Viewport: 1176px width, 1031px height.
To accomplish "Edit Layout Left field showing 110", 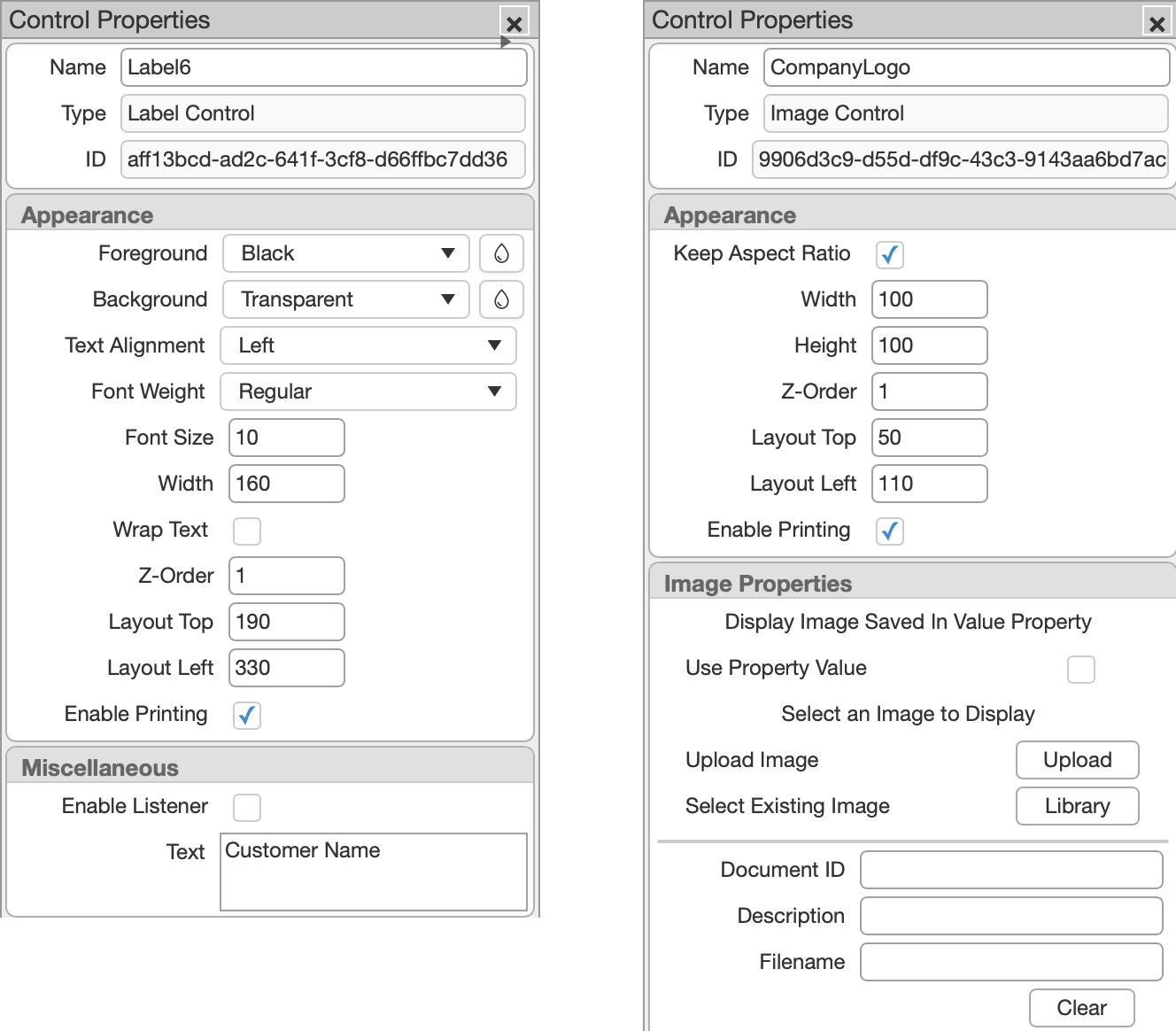I will coord(930,484).
